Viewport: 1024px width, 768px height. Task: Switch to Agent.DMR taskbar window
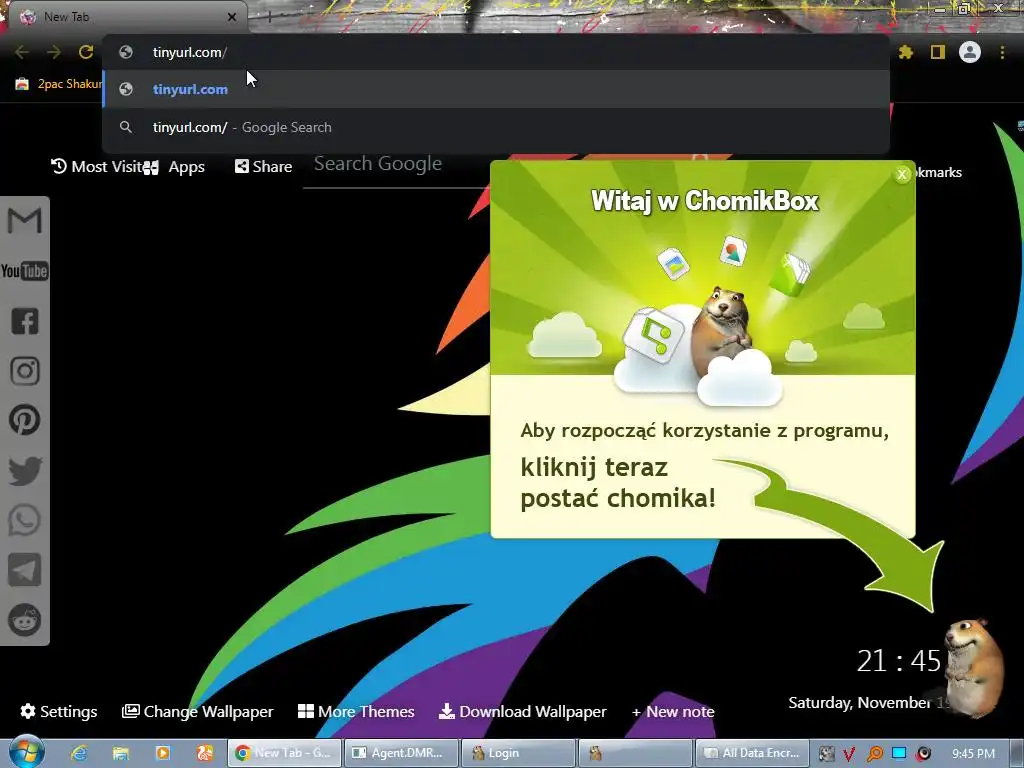[x=401, y=753]
